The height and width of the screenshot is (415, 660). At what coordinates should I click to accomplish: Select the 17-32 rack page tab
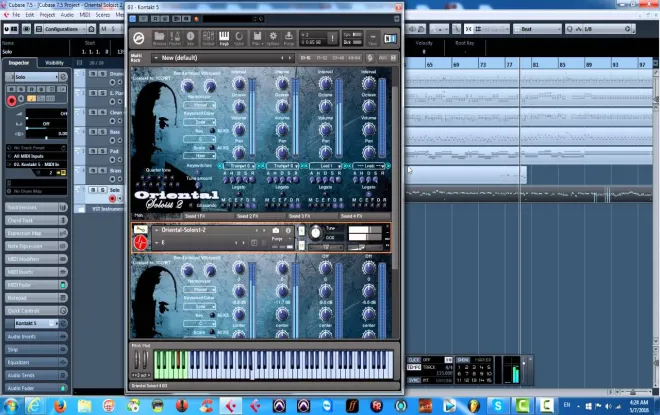[x=322, y=58]
